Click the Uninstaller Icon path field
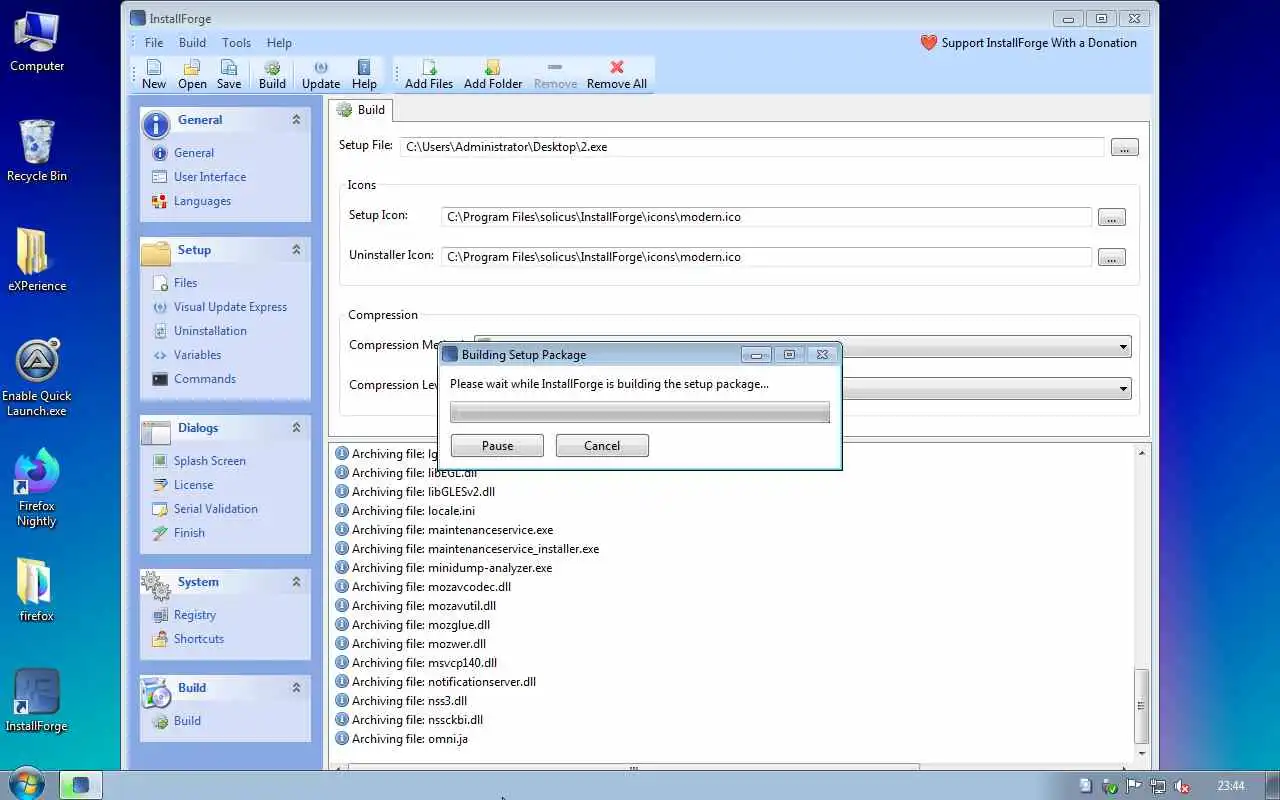 765,257
